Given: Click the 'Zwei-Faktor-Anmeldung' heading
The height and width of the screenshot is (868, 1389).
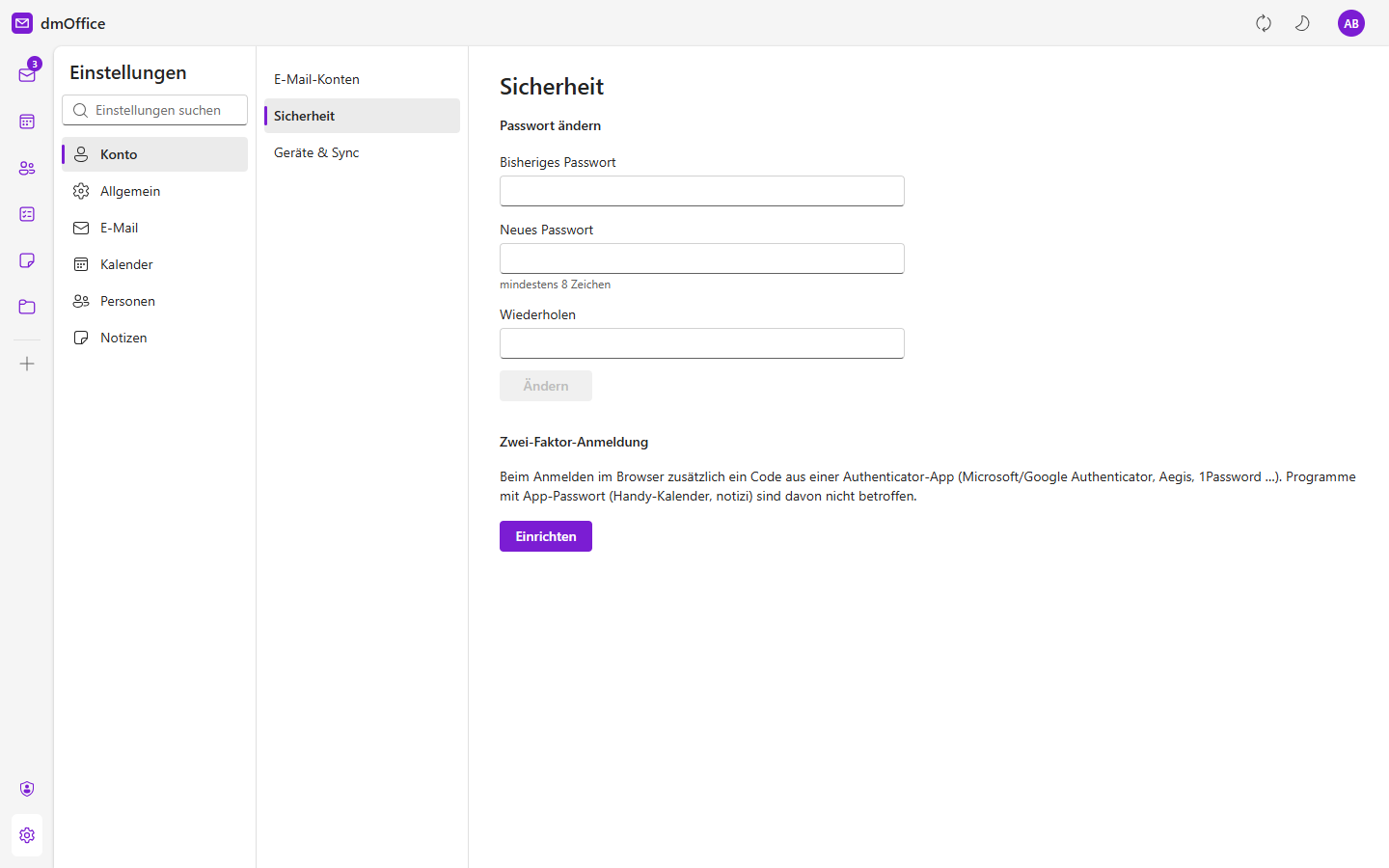Looking at the screenshot, I should point(574,442).
